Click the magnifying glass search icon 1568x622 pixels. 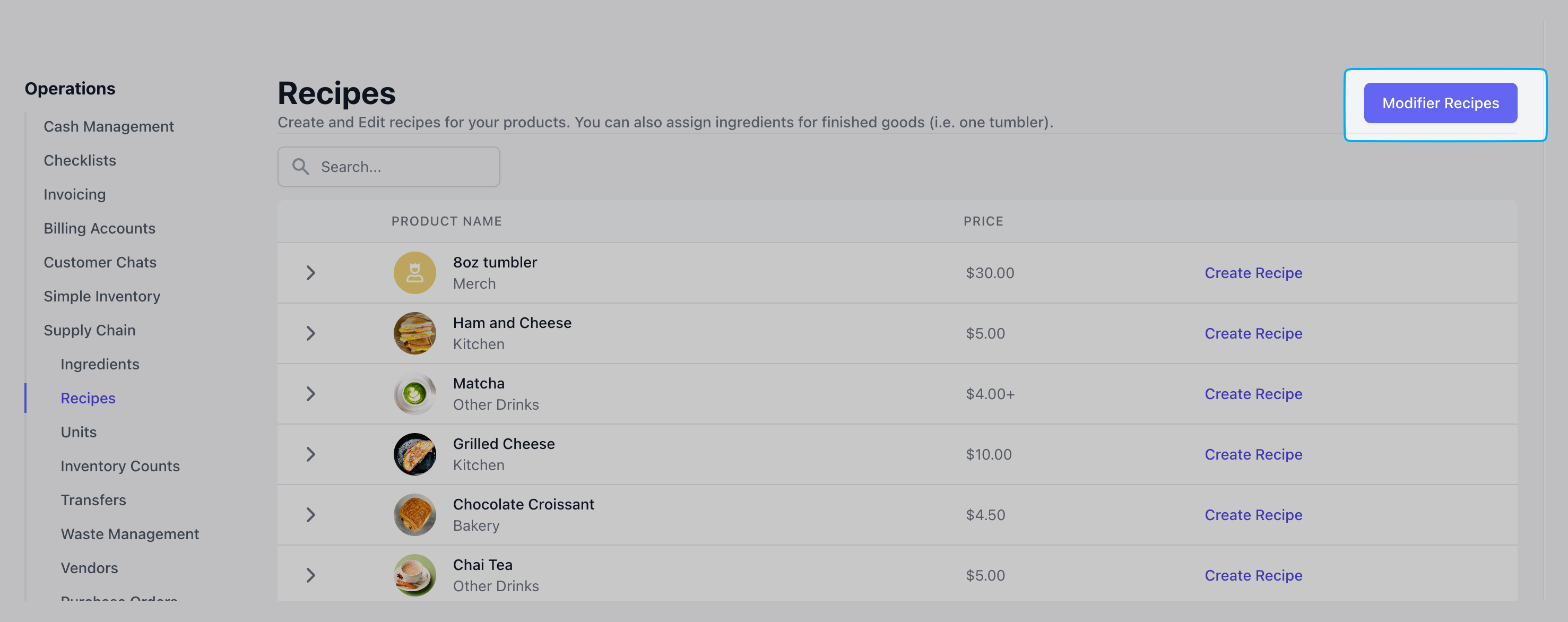[301, 167]
